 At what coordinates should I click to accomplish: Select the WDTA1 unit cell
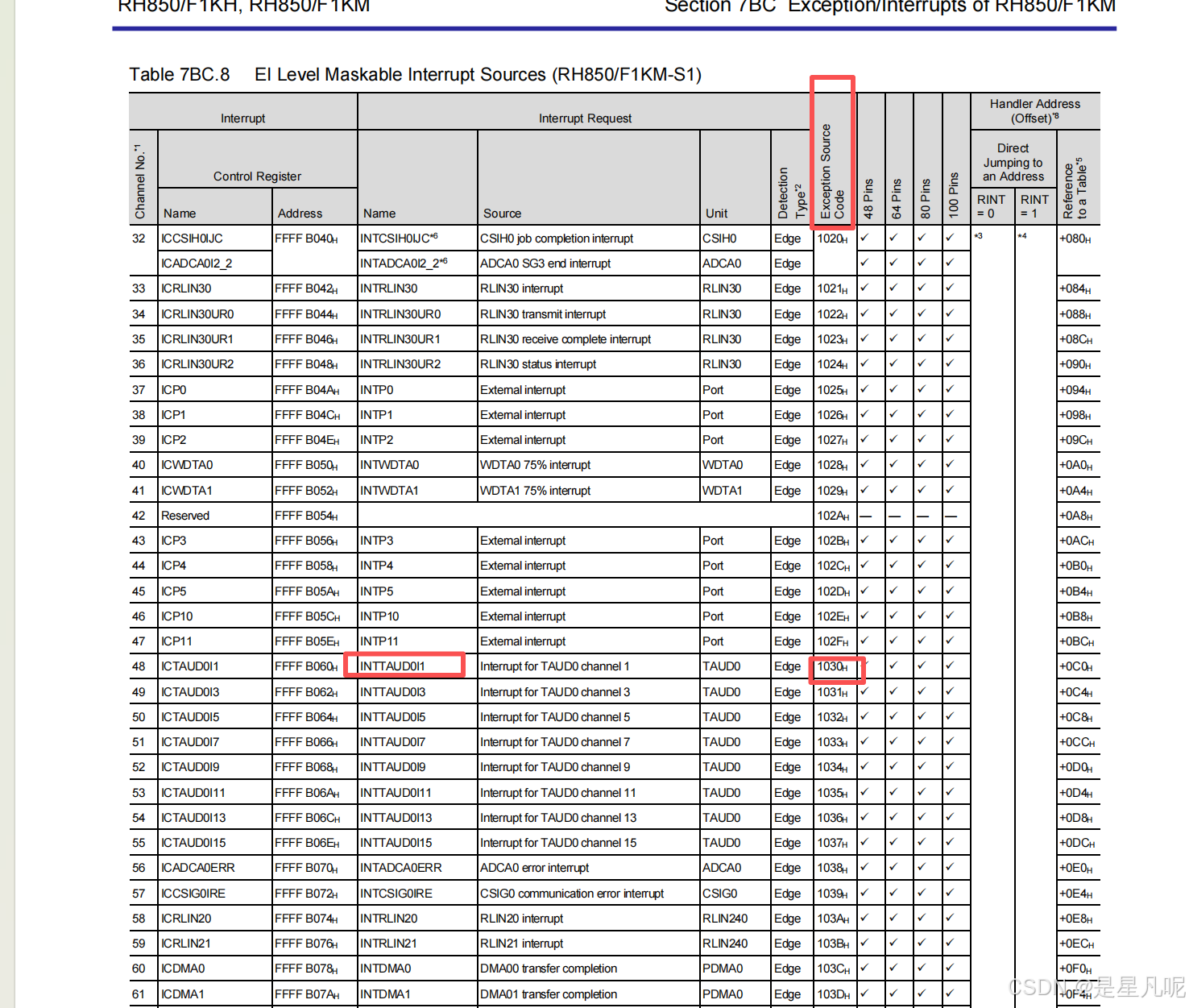[x=723, y=491]
